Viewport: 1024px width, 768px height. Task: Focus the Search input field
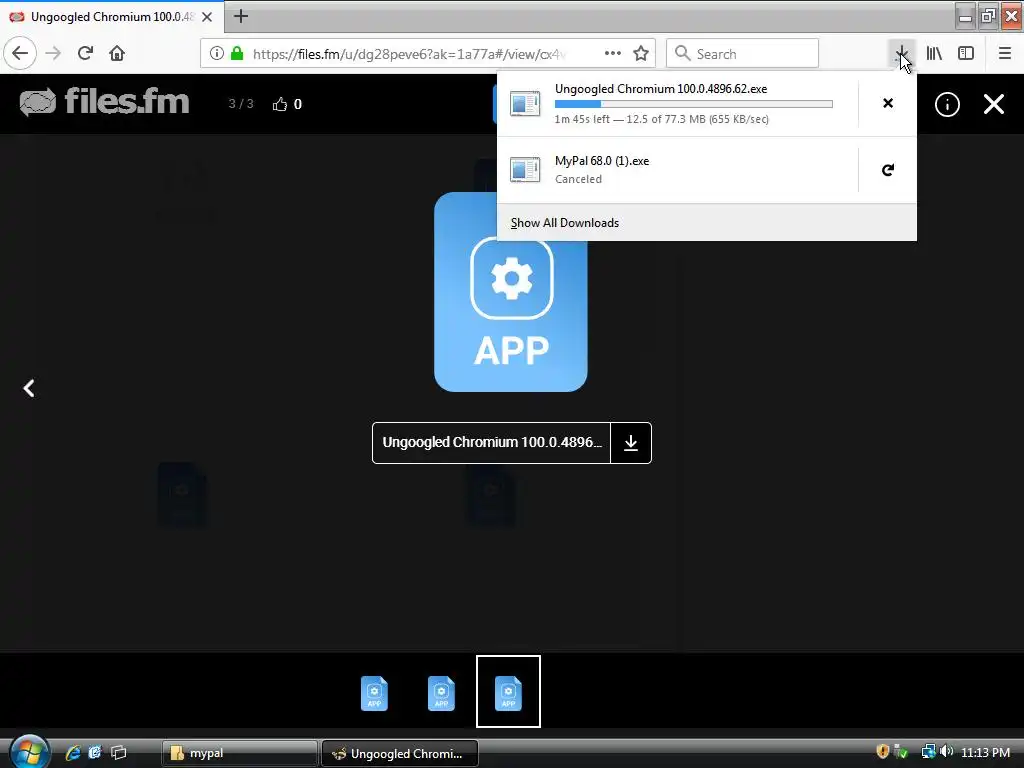click(x=743, y=54)
